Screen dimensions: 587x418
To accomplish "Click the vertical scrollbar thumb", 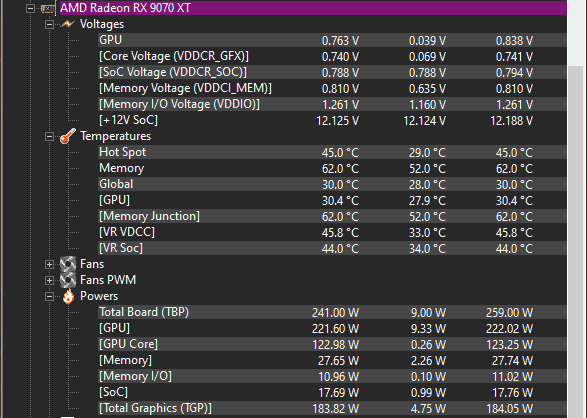I will [575, 242].
